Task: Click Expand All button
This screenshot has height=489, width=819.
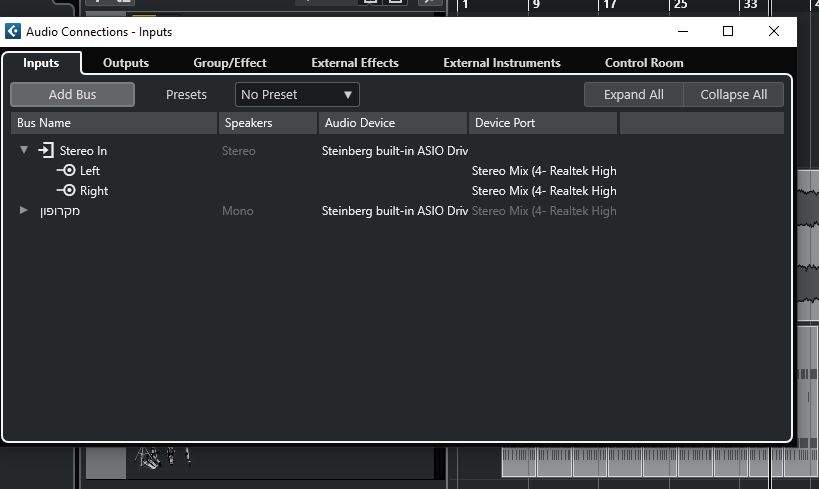Action: (634, 95)
